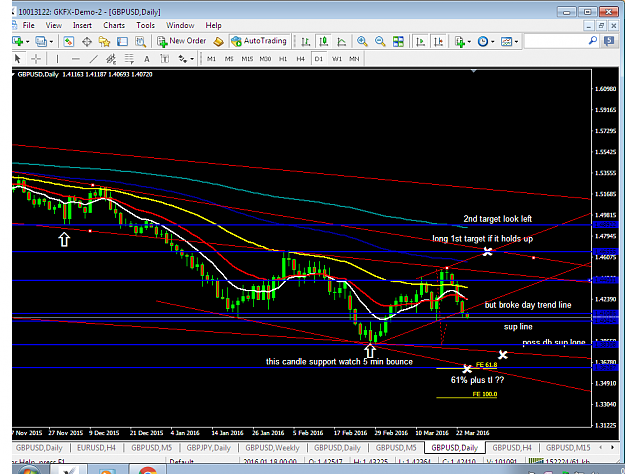Select the Text tool A

click(x=147, y=59)
